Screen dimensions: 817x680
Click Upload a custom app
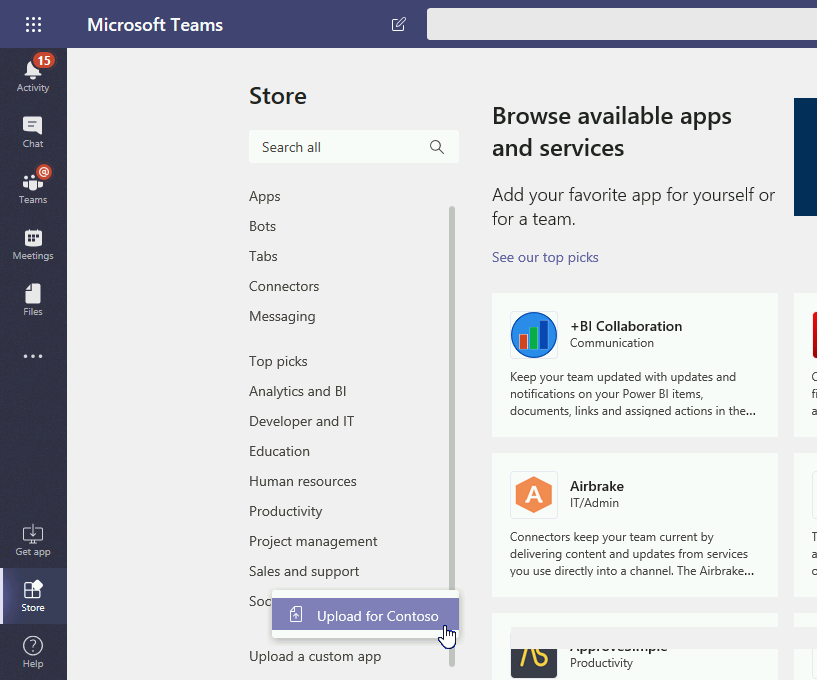315,657
